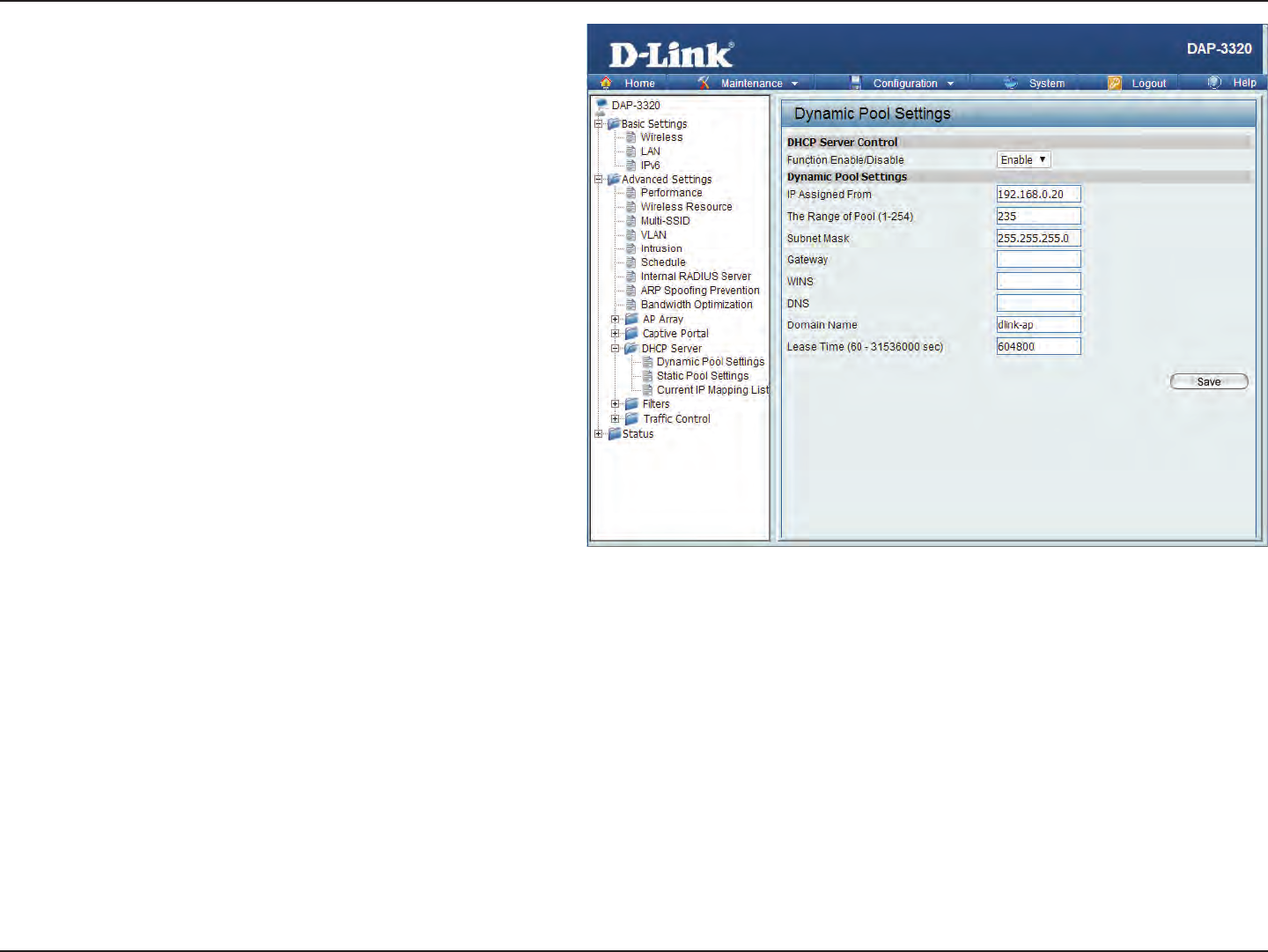Click the Range of Pool field
Screen dimensions: 1268x952
tap(1038, 216)
